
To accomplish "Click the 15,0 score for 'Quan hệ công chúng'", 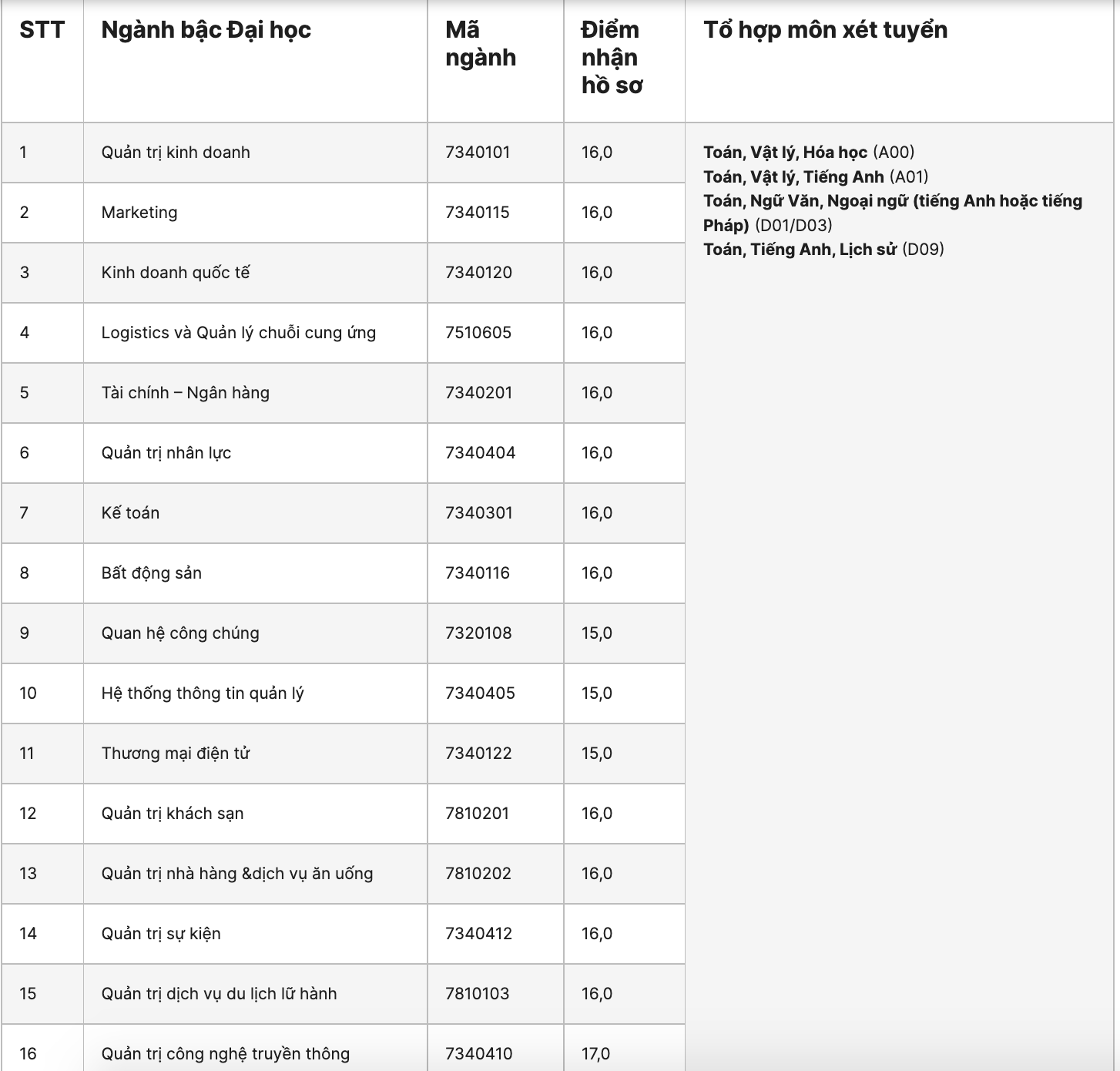I will click(x=597, y=633).
